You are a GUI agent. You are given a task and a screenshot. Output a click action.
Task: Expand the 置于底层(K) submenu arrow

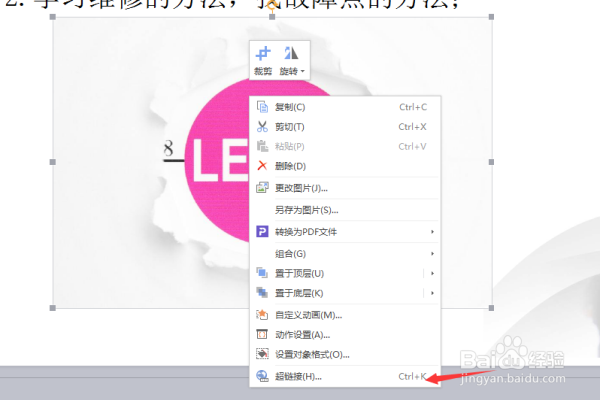(x=432, y=293)
